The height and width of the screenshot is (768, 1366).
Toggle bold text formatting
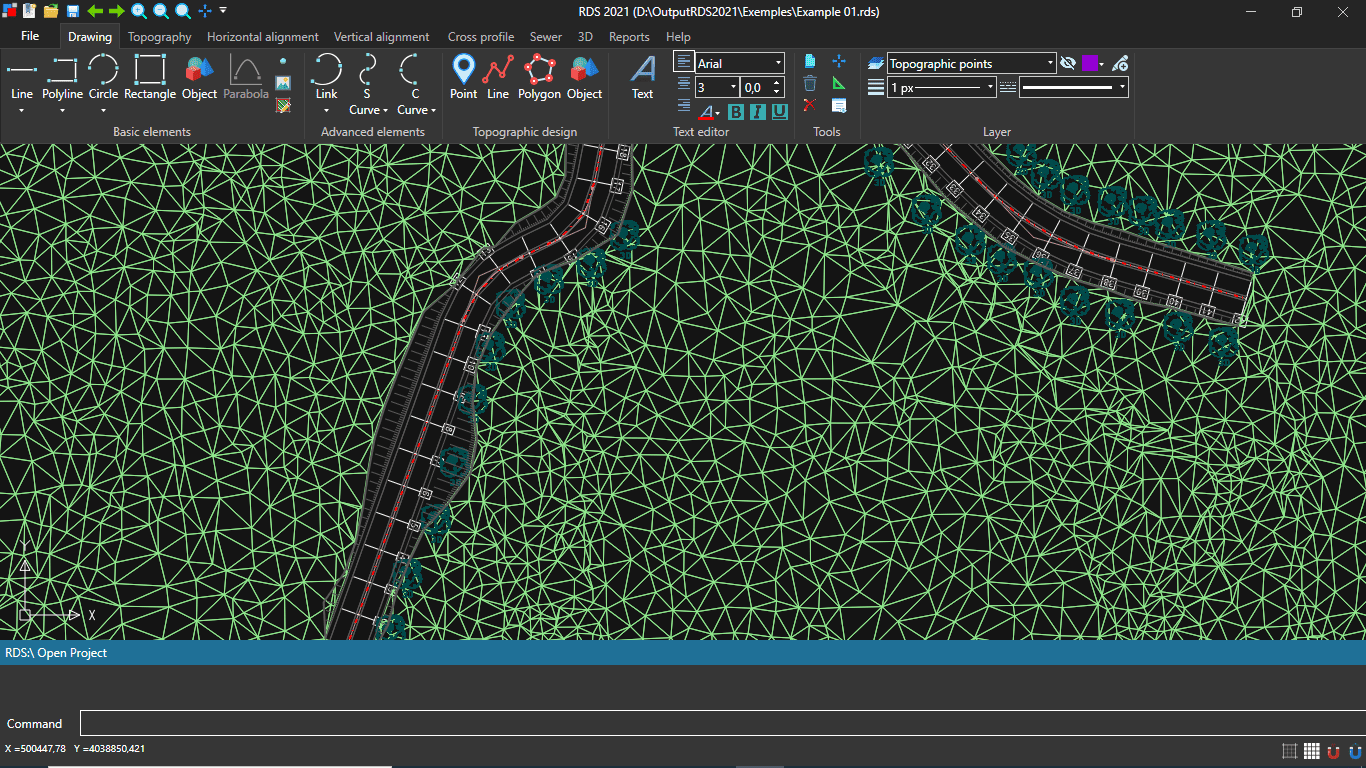(x=736, y=112)
